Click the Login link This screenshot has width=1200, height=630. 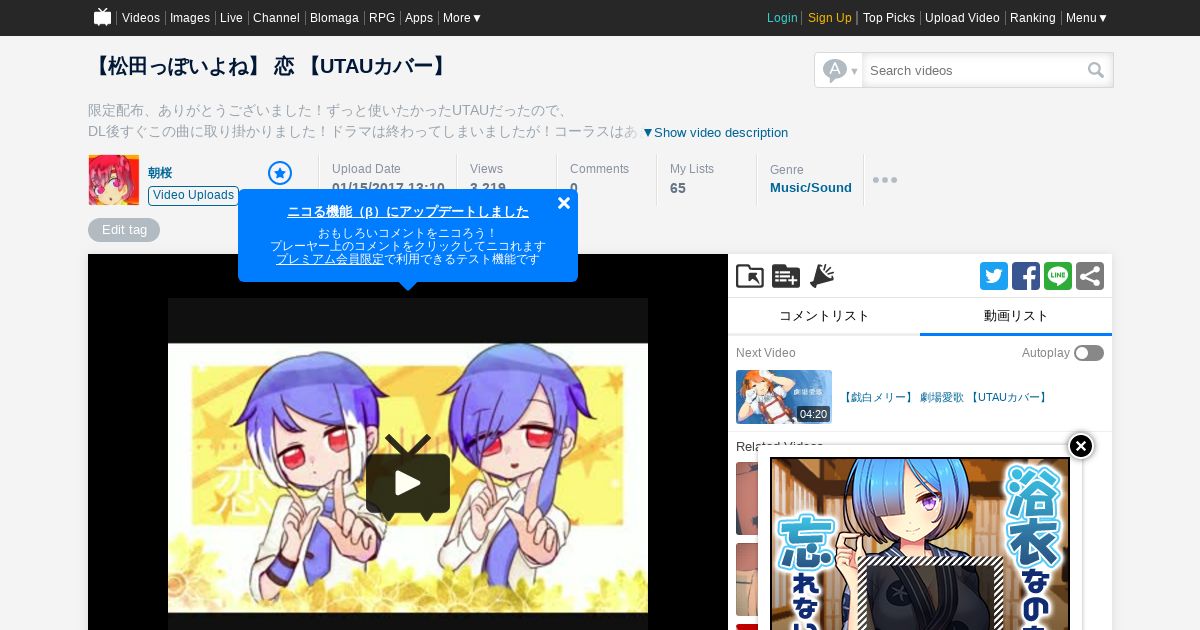pyautogui.click(x=782, y=18)
